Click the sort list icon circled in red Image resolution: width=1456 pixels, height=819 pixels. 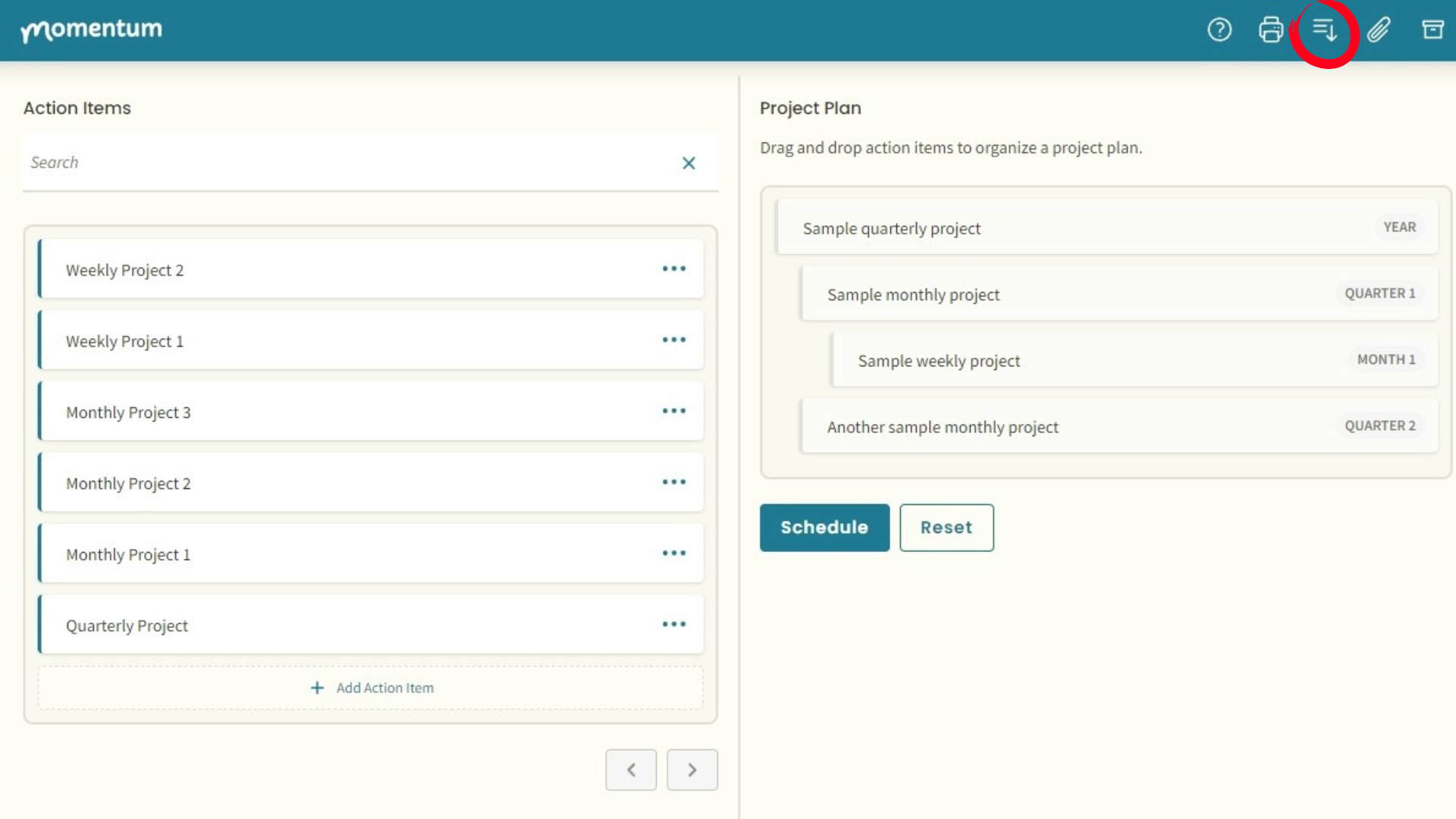tap(1324, 30)
